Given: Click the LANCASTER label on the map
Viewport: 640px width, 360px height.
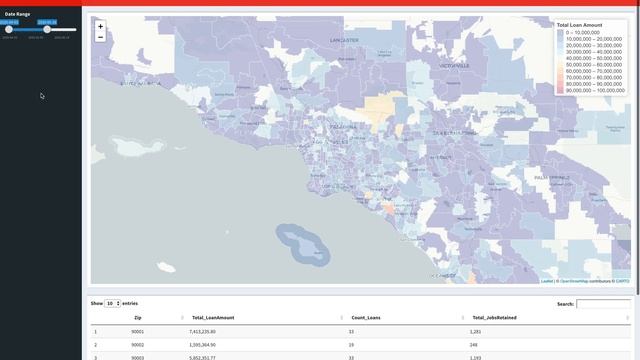Looking at the screenshot, I should point(344,40).
